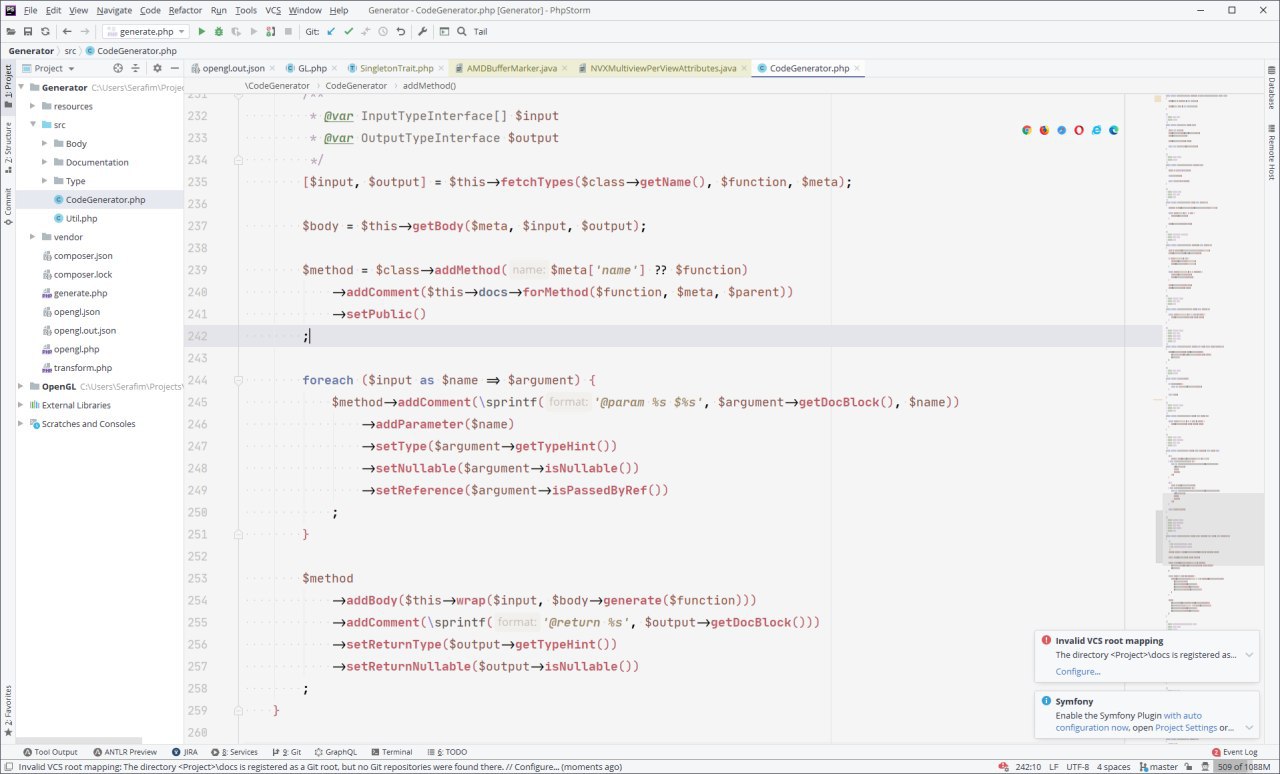The image size is (1280, 774).
Task: Open in Internet Explorer from the browser icons
Action: tap(1096, 130)
